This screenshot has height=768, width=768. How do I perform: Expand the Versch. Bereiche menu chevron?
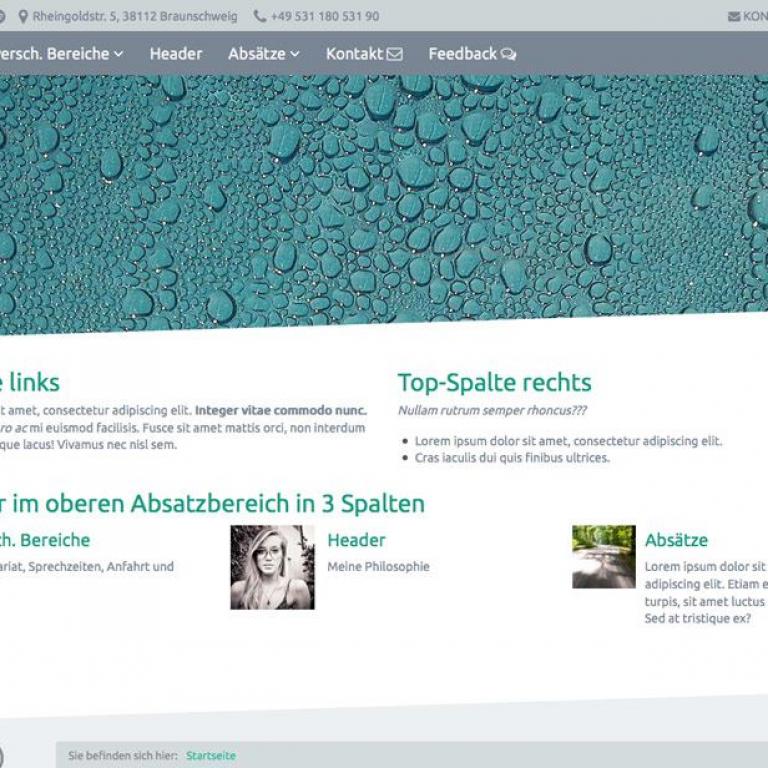click(119, 54)
